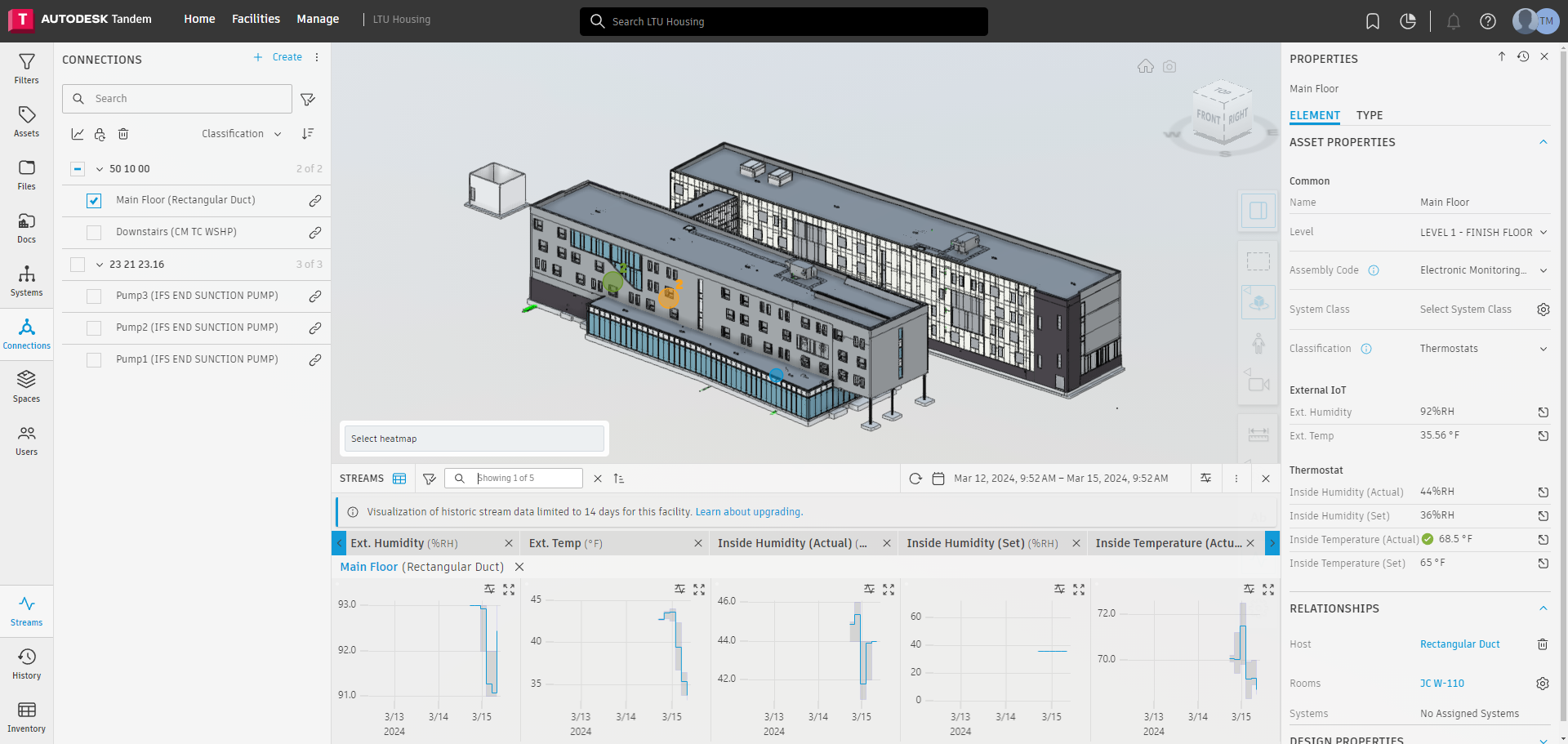Toggle the streams table view icon
Viewport: 1568px width, 744px height.
(x=399, y=479)
